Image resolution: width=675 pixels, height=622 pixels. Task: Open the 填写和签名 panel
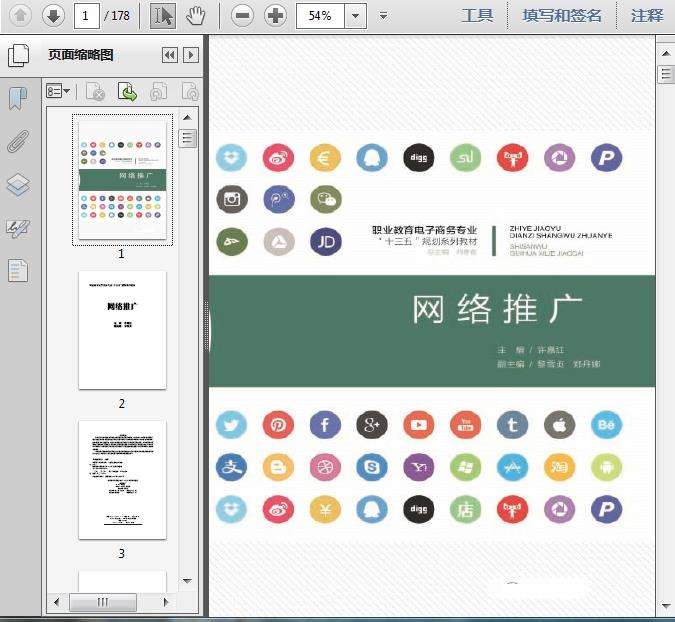562,16
